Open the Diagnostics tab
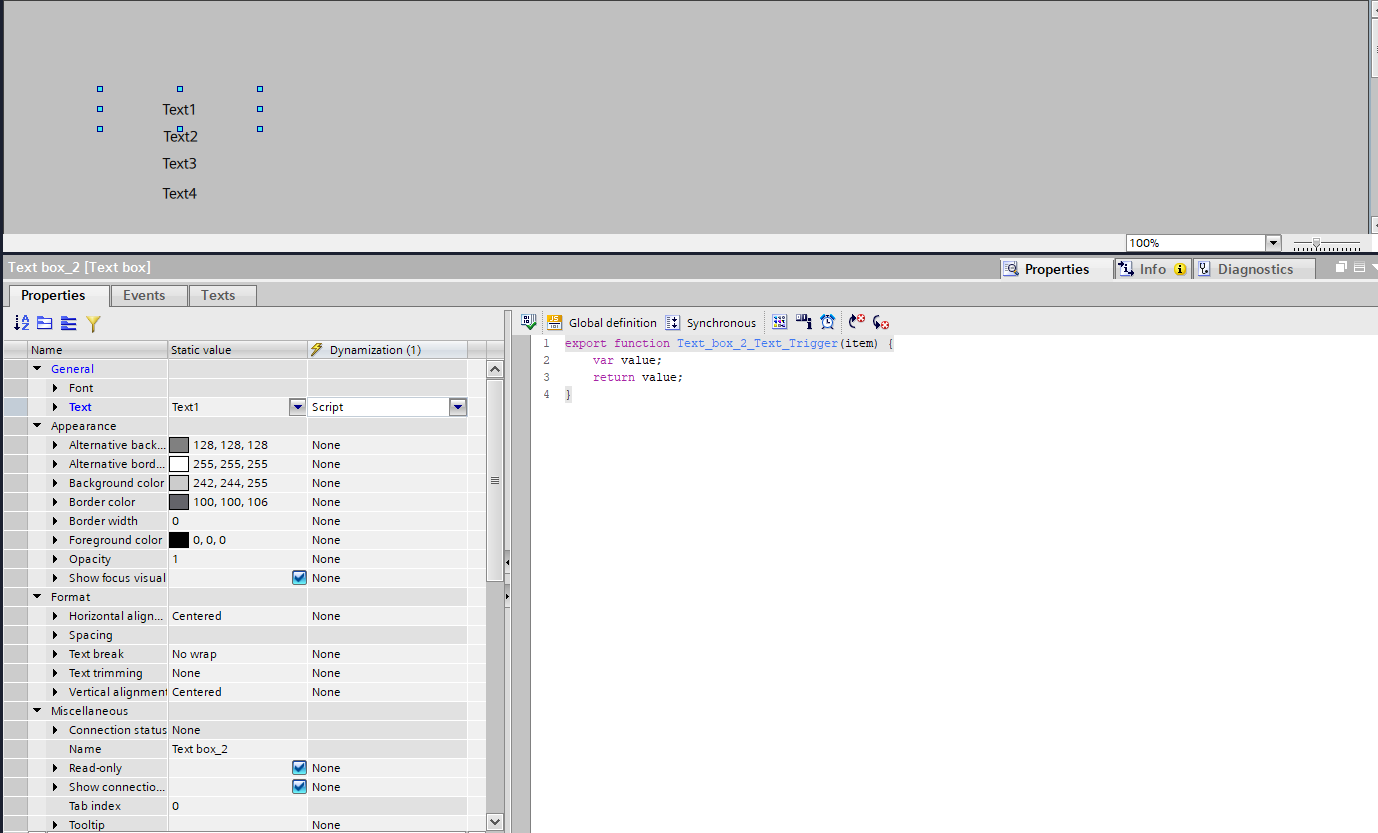 click(1254, 269)
